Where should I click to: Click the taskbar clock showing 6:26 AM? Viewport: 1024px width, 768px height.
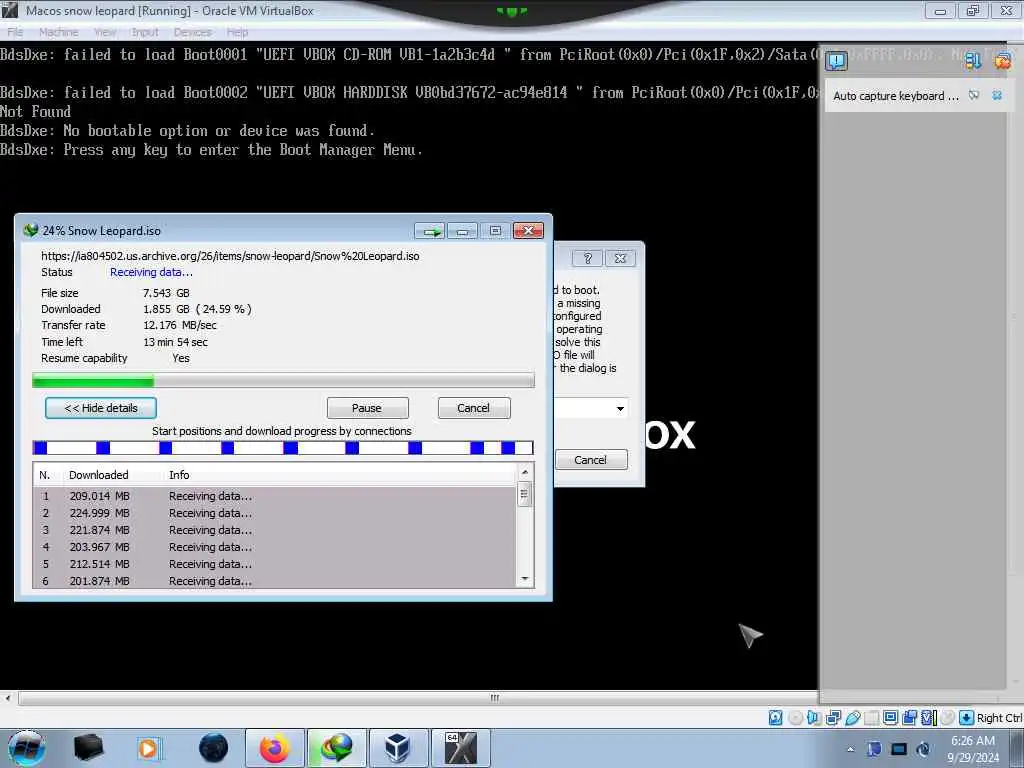pos(973,749)
